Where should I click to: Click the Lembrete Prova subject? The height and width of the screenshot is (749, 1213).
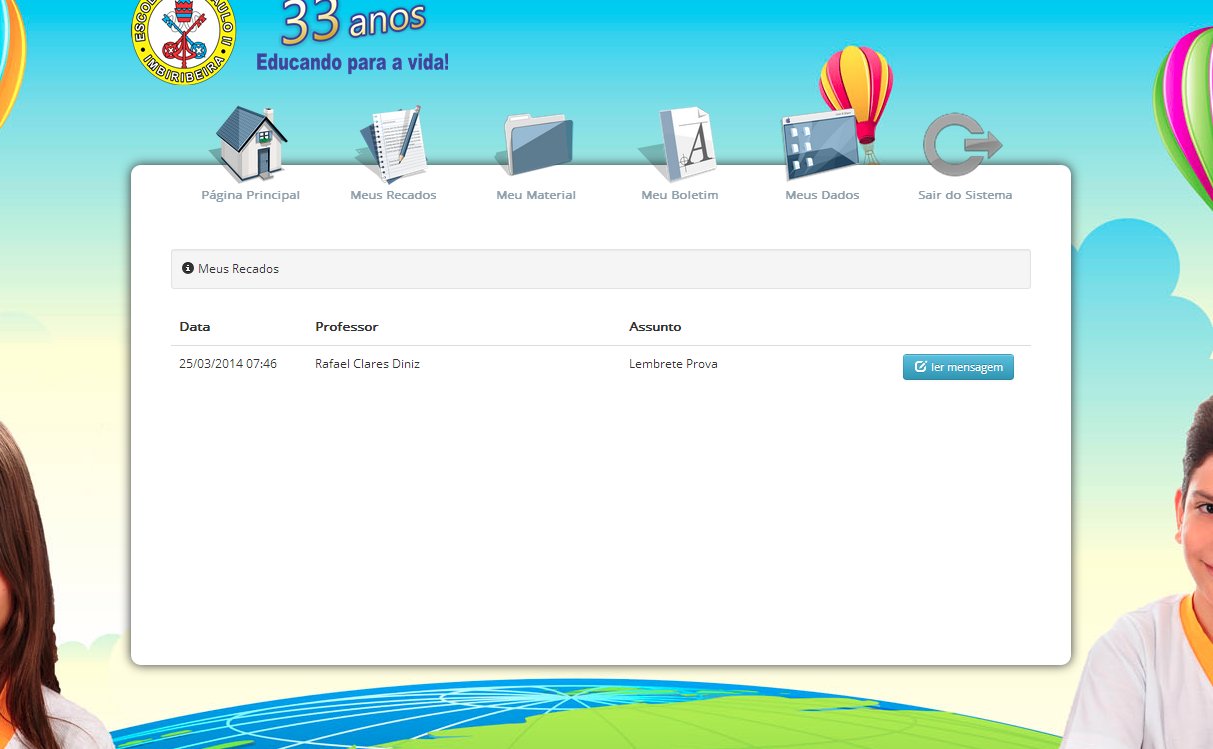(x=673, y=364)
